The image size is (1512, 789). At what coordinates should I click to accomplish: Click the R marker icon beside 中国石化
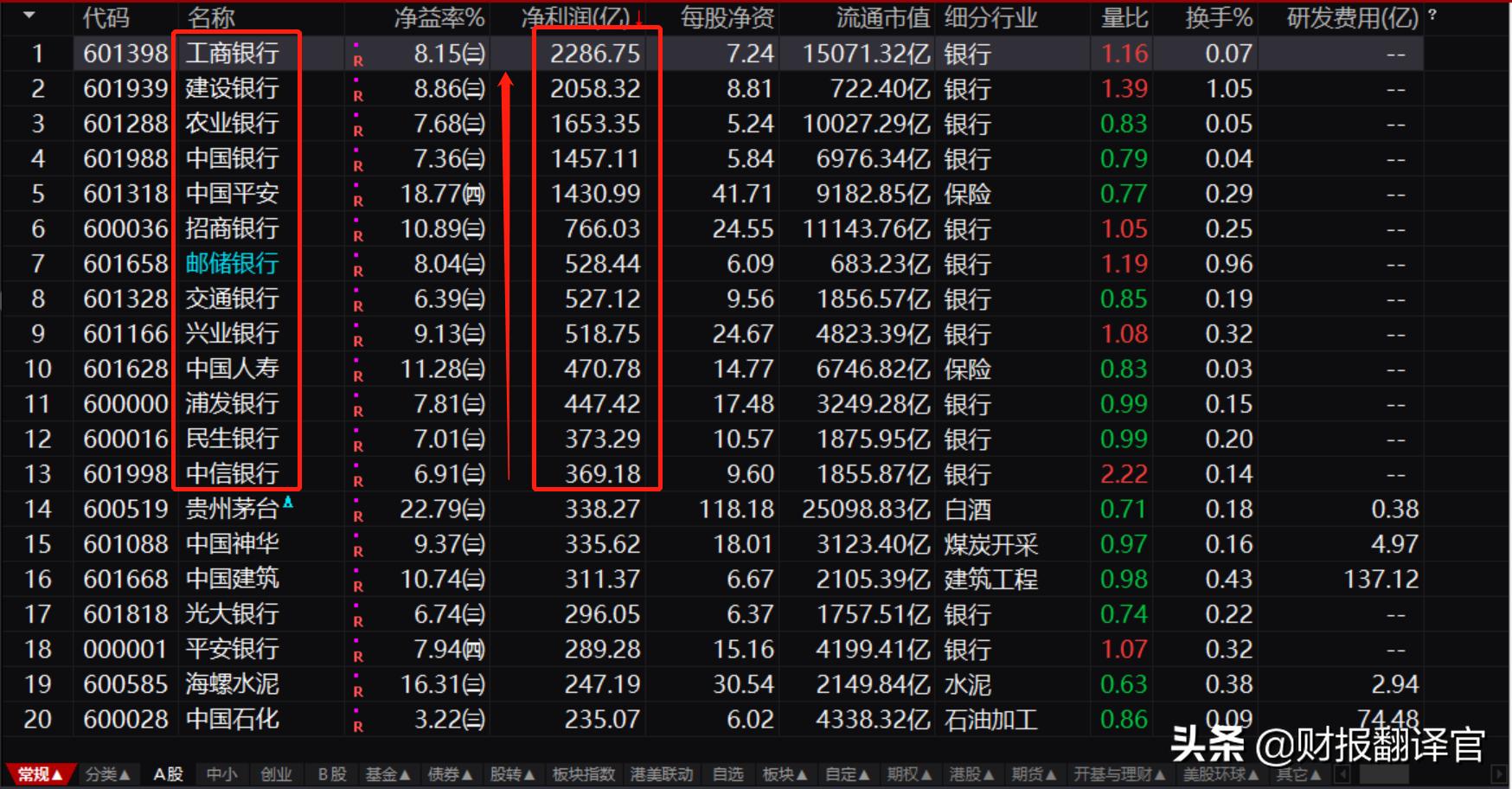coord(357,725)
